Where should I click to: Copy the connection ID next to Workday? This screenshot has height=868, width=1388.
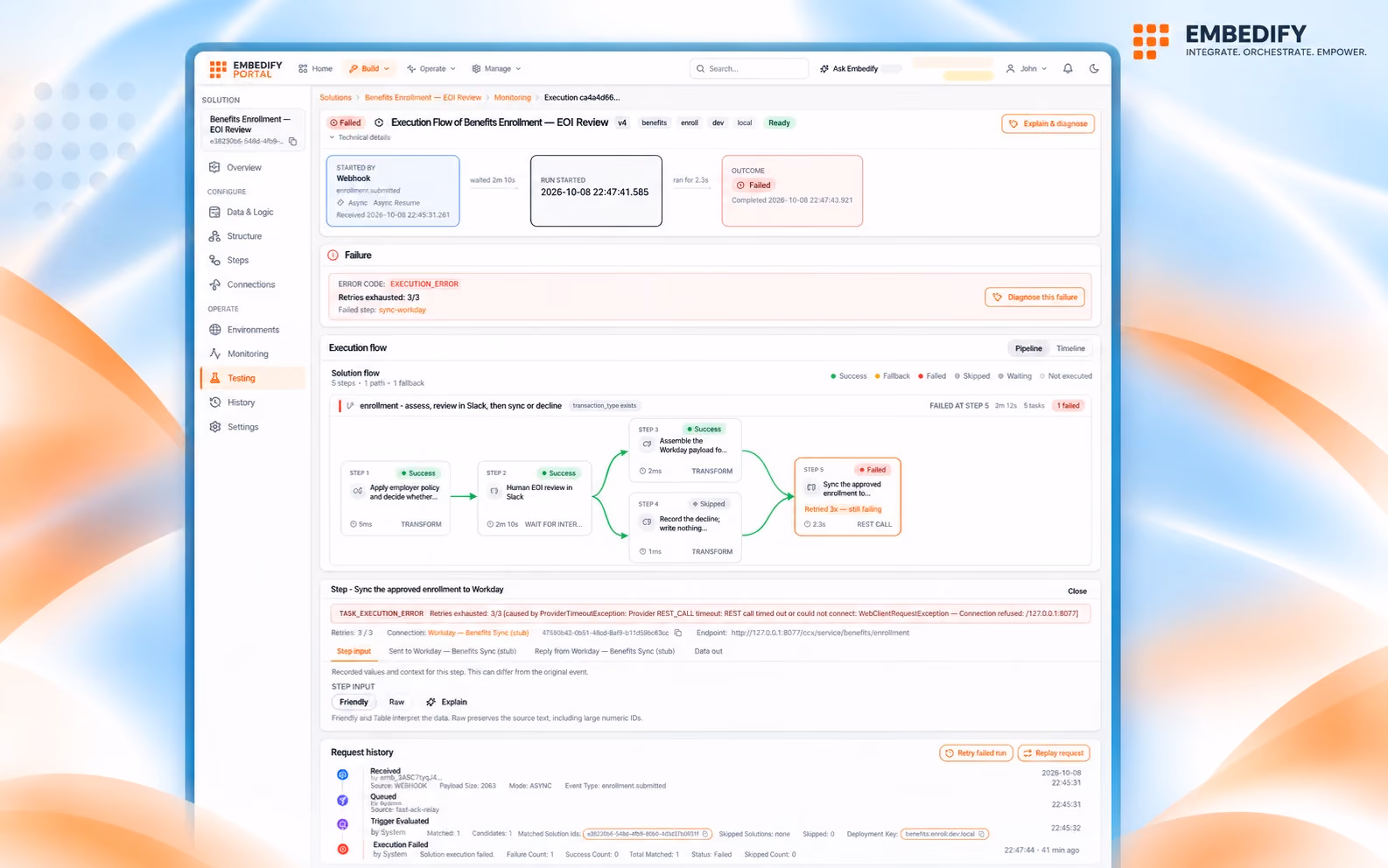677,633
